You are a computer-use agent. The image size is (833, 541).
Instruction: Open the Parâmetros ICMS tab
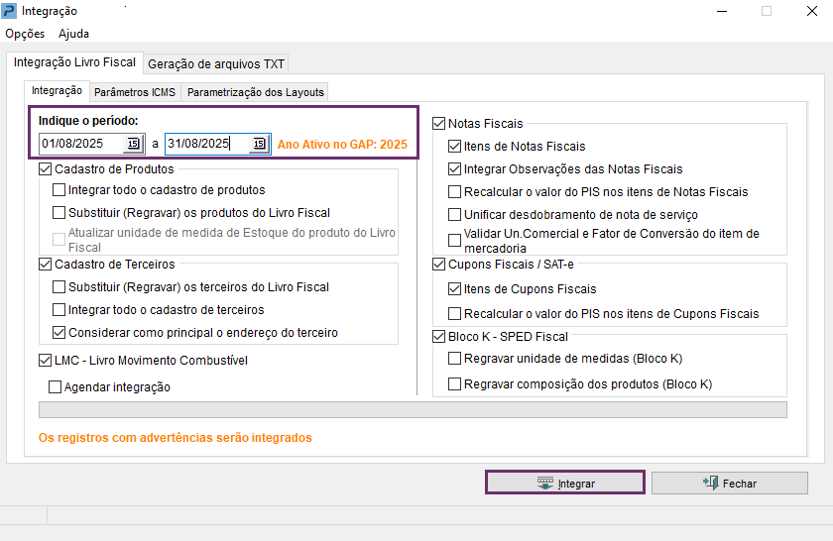[134, 92]
